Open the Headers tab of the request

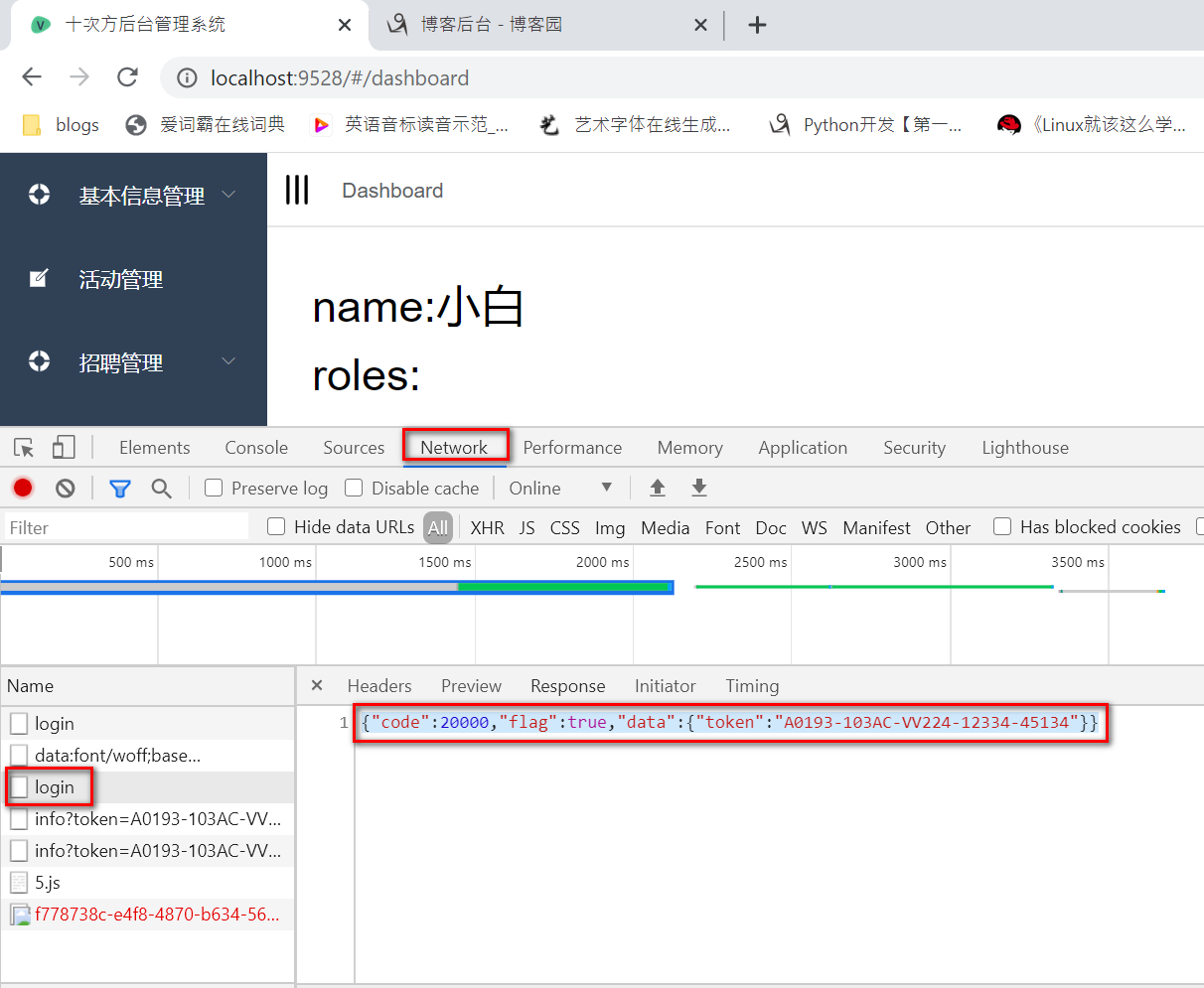(x=379, y=686)
